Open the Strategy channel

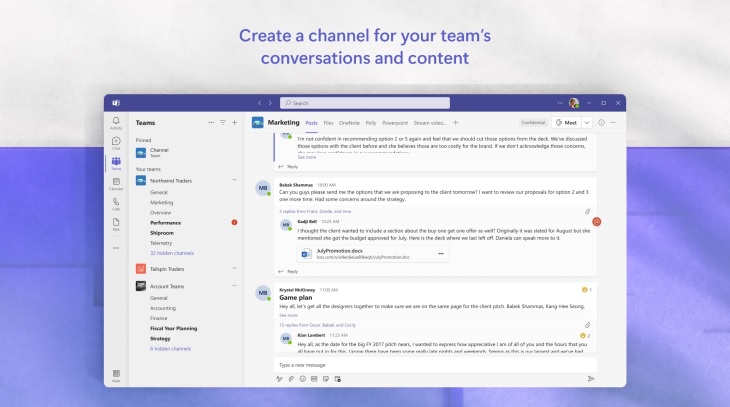[x=160, y=339]
